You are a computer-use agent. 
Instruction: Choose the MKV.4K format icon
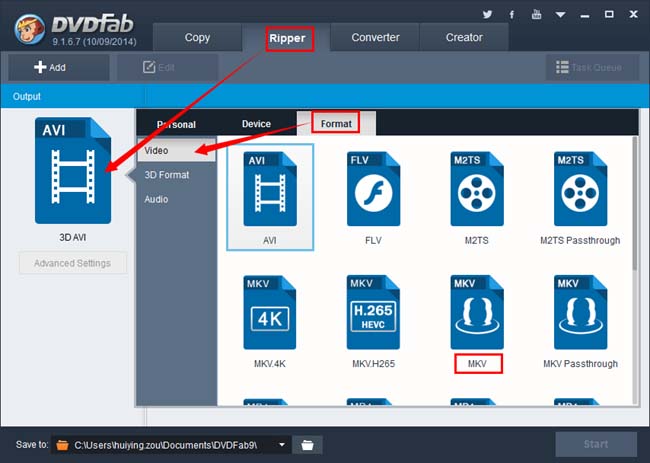point(270,313)
